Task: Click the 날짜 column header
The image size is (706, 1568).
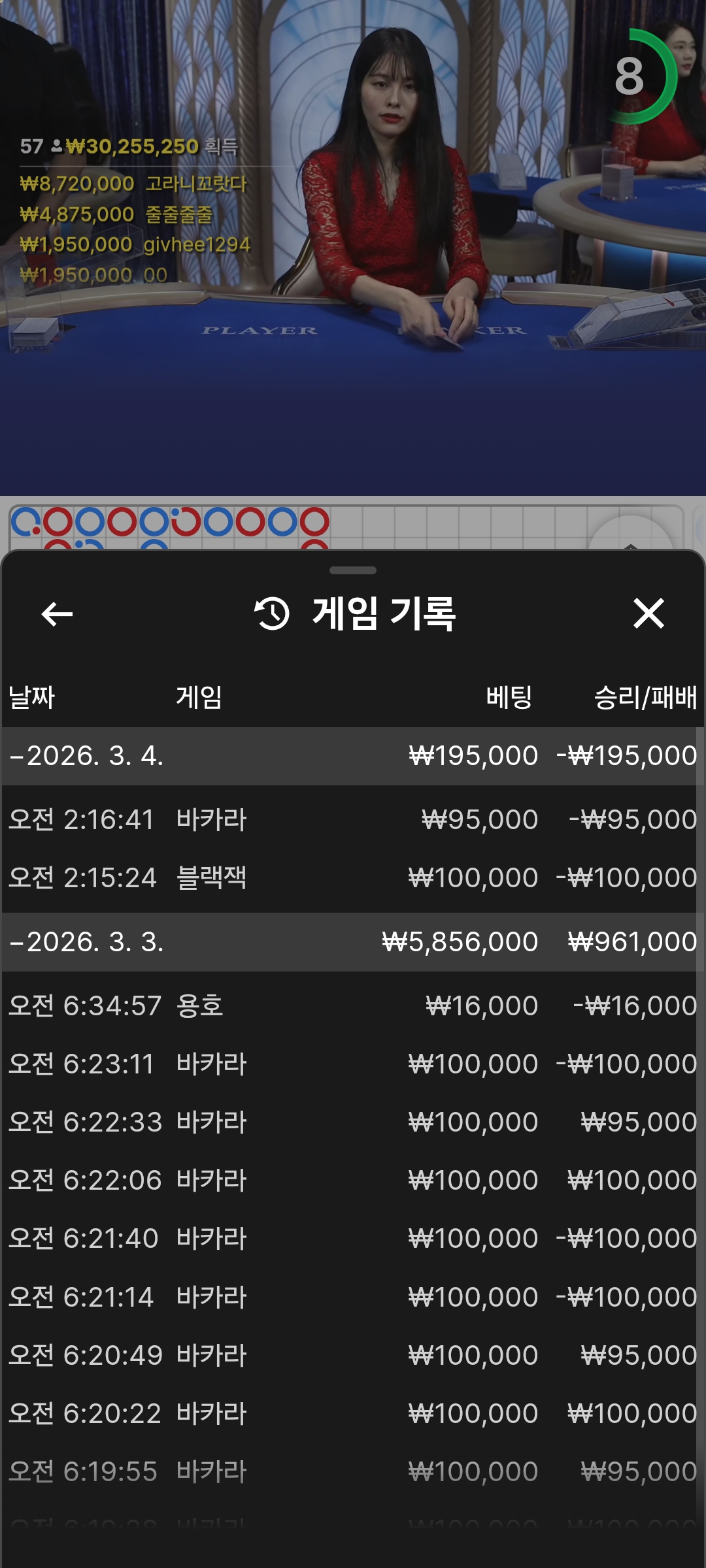Action: (x=31, y=697)
